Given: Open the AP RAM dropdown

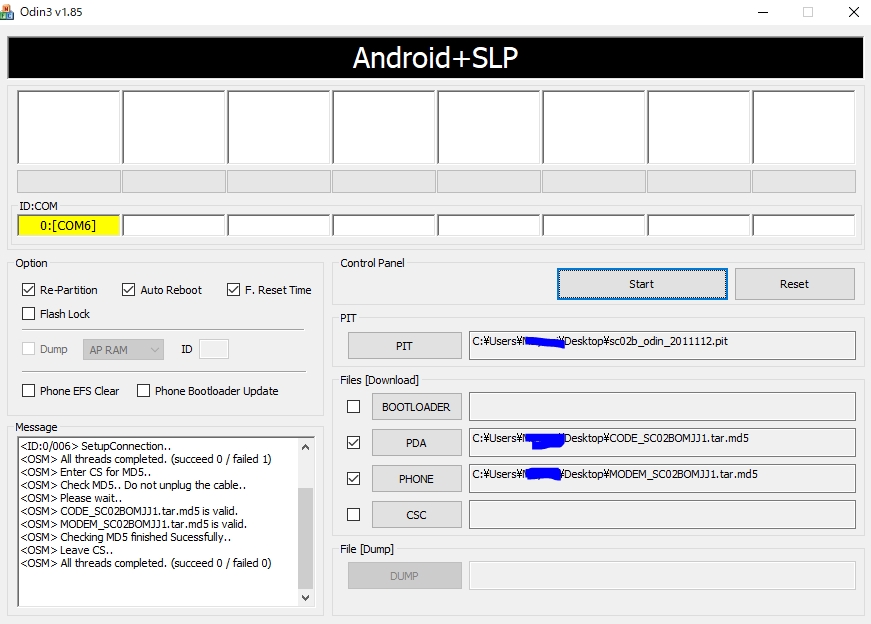Looking at the screenshot, I should 123,350.
